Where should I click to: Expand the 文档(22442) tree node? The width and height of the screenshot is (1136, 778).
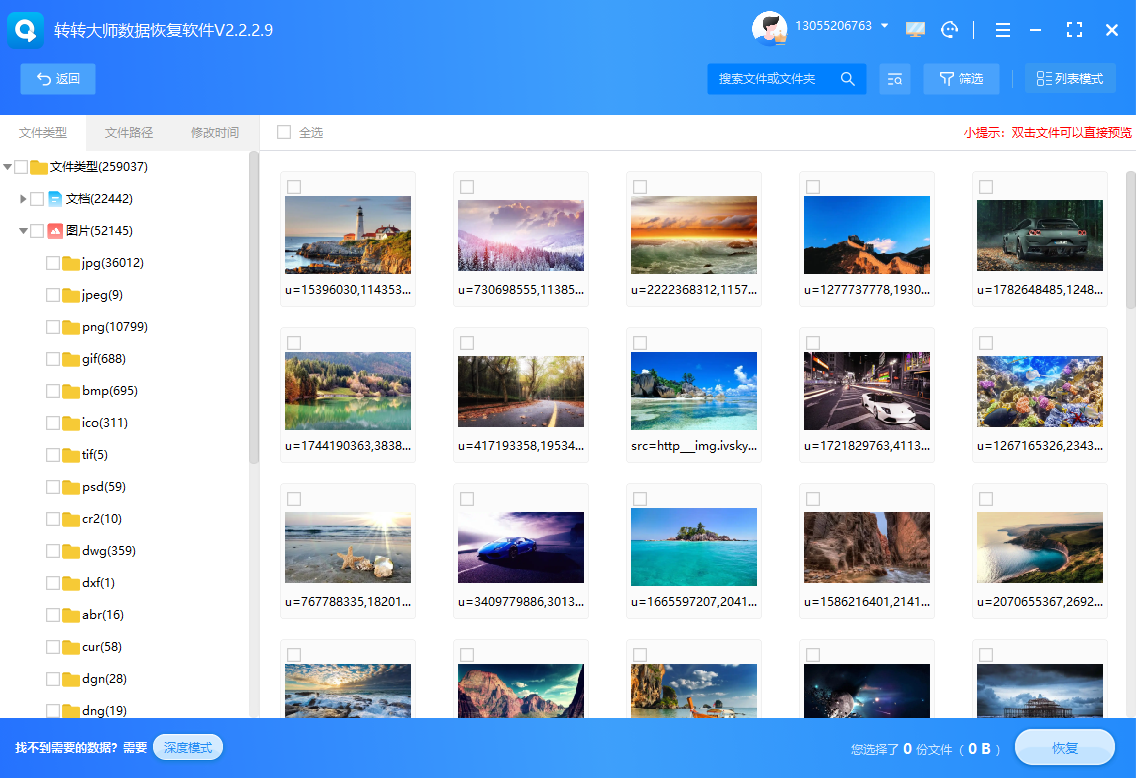pyautogui.click(x=23, y=198)
